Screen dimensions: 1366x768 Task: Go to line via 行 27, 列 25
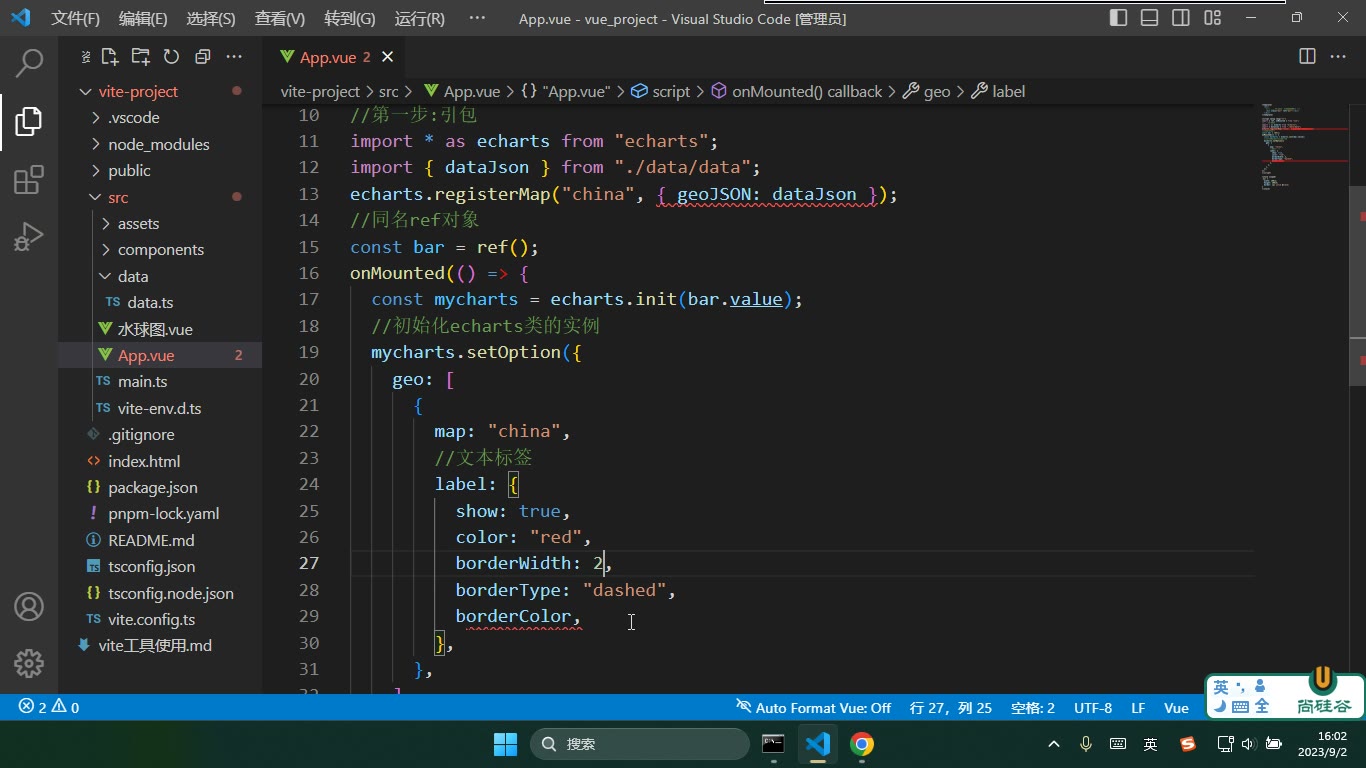[951, 707]
